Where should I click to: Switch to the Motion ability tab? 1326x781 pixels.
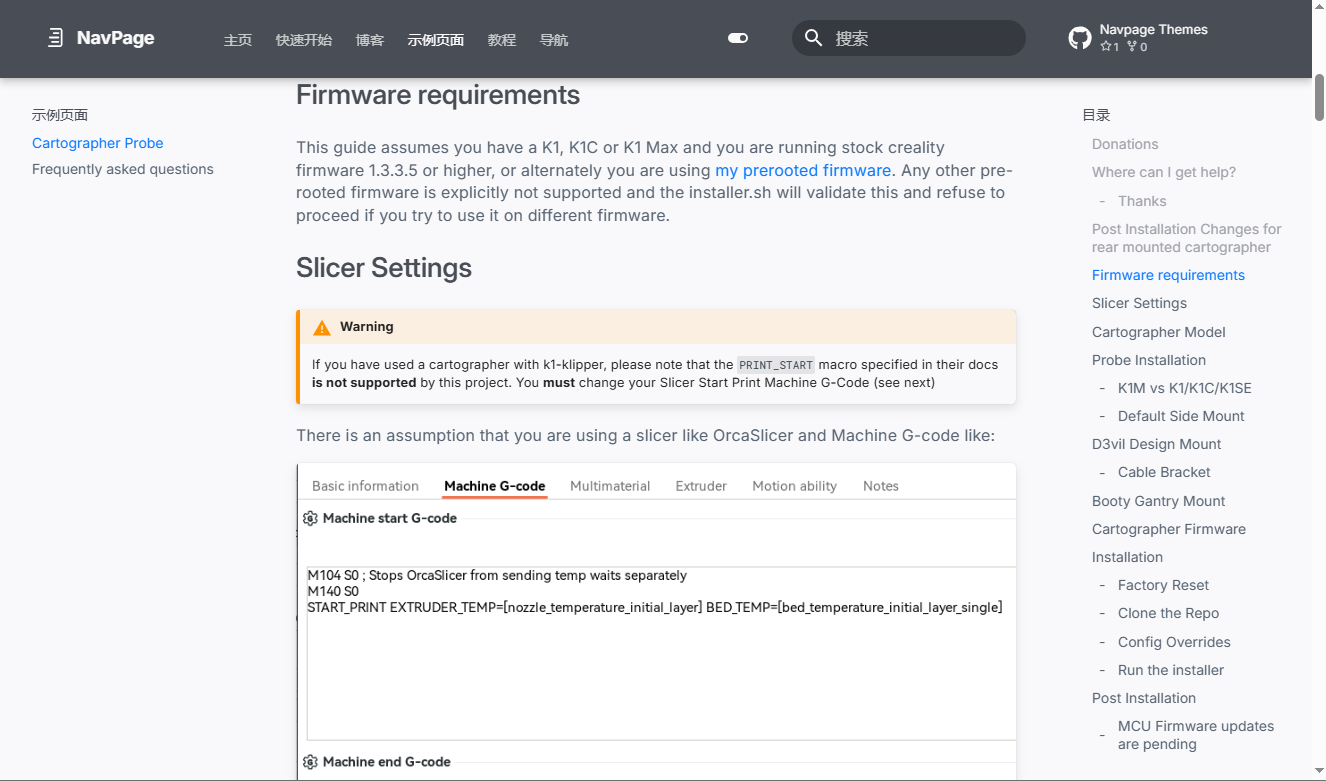pos(795,486)
